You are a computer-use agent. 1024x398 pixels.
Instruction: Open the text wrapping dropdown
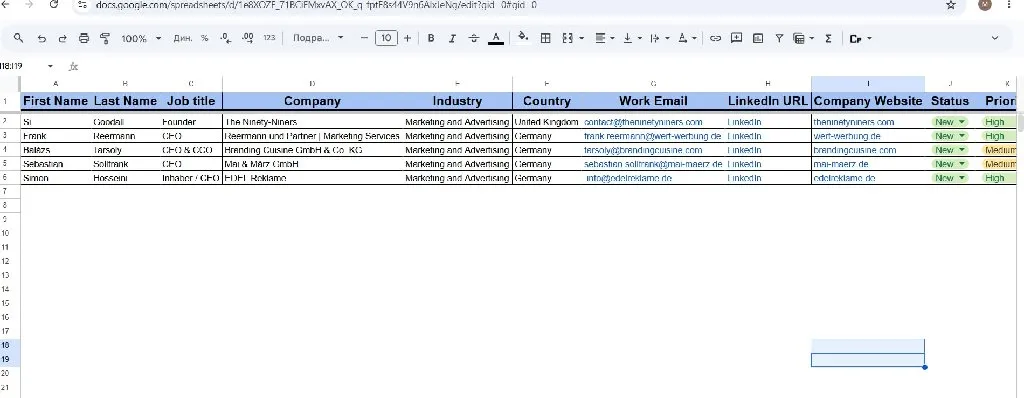660,39
